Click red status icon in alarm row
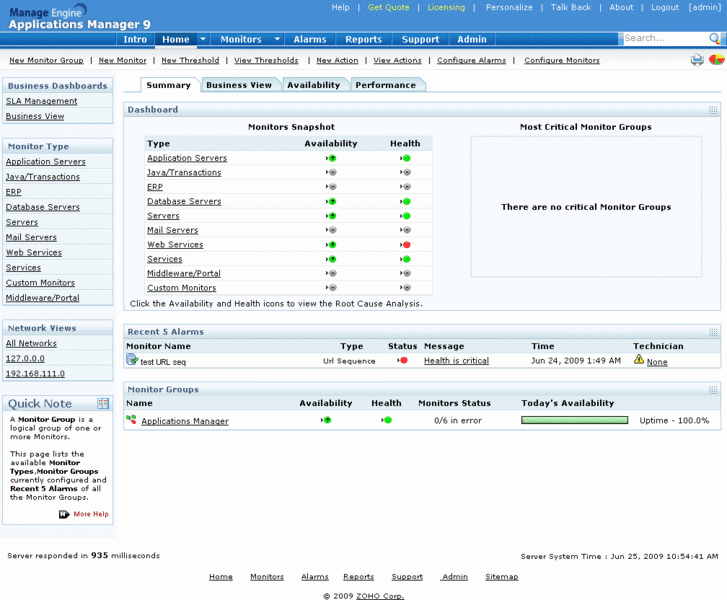The image size is (727, 600). tap(402, 360)
